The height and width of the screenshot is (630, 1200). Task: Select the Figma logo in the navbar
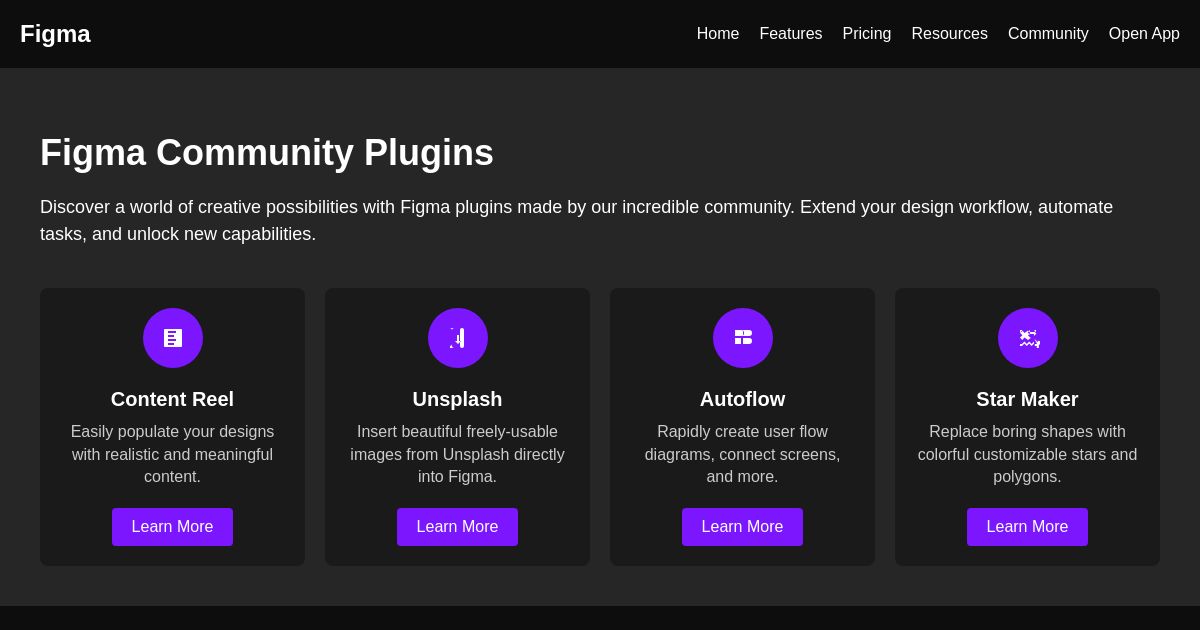pos(55,33)
